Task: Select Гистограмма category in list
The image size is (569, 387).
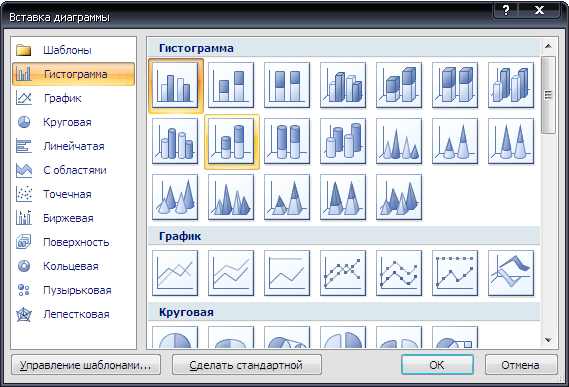Action: tap(74, 74)
